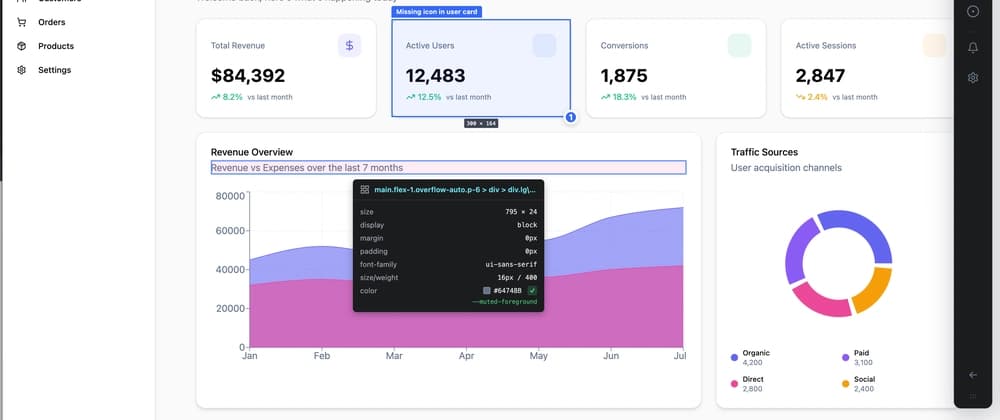The image size is (1000, 420).
Task: Click the 'ui-sans-serif' font-family value
Action: [x=511, y=264]
